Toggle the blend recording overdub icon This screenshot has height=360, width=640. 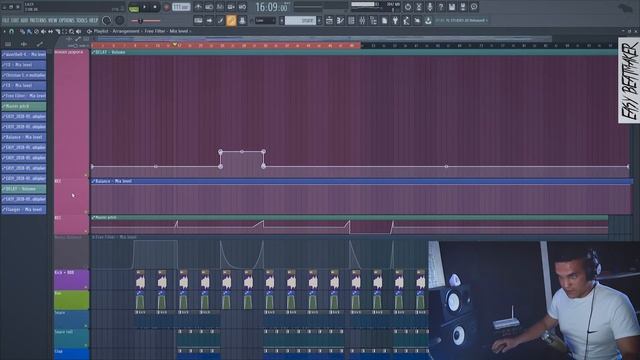tap(231, 7)
